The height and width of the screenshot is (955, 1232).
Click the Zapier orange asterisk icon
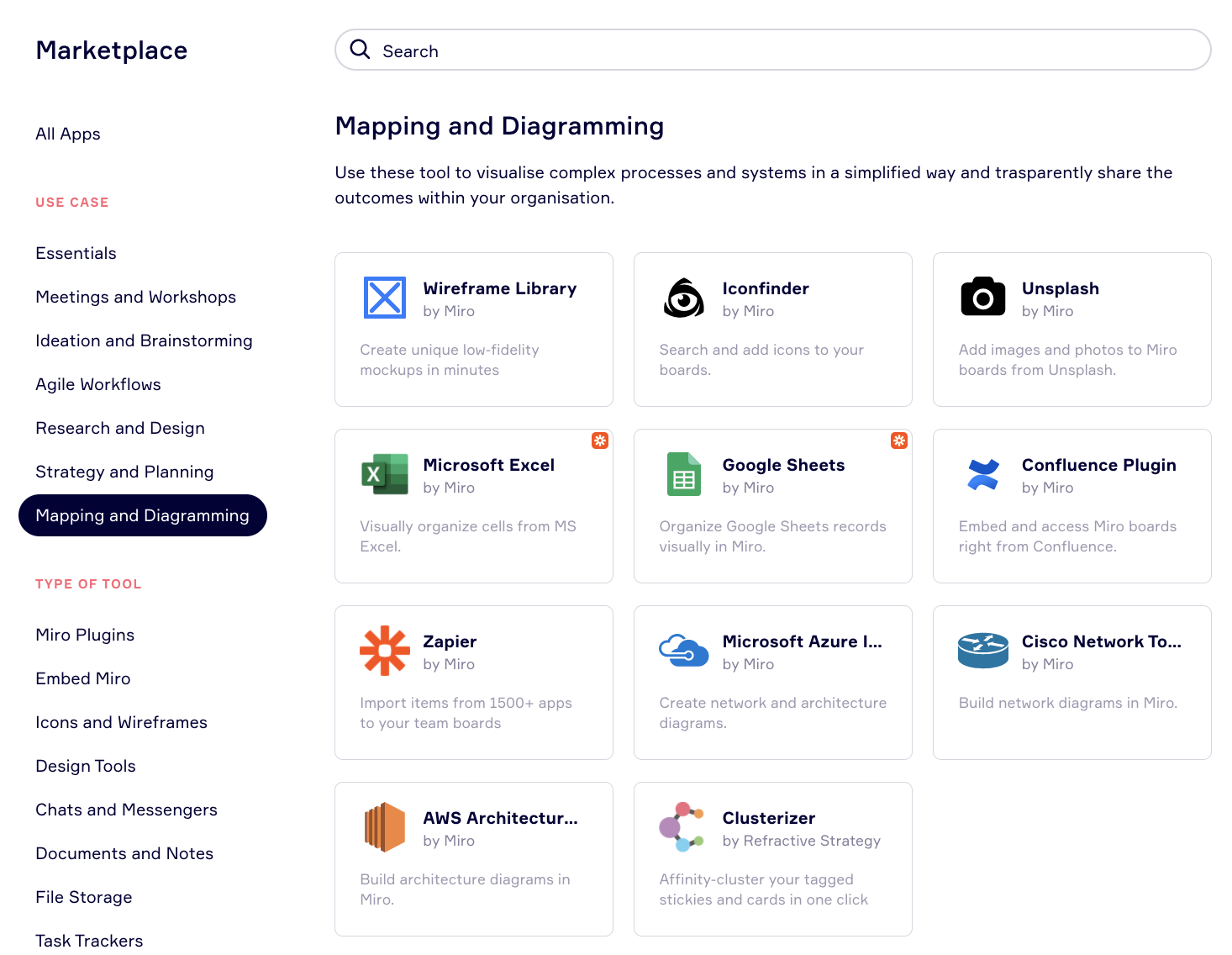385,651
